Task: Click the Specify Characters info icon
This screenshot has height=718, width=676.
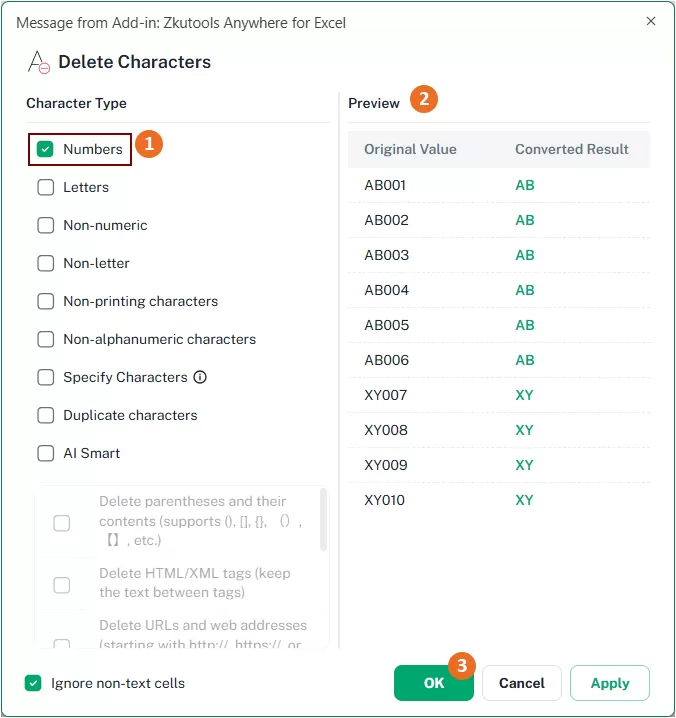Action: tap(200, 377)
